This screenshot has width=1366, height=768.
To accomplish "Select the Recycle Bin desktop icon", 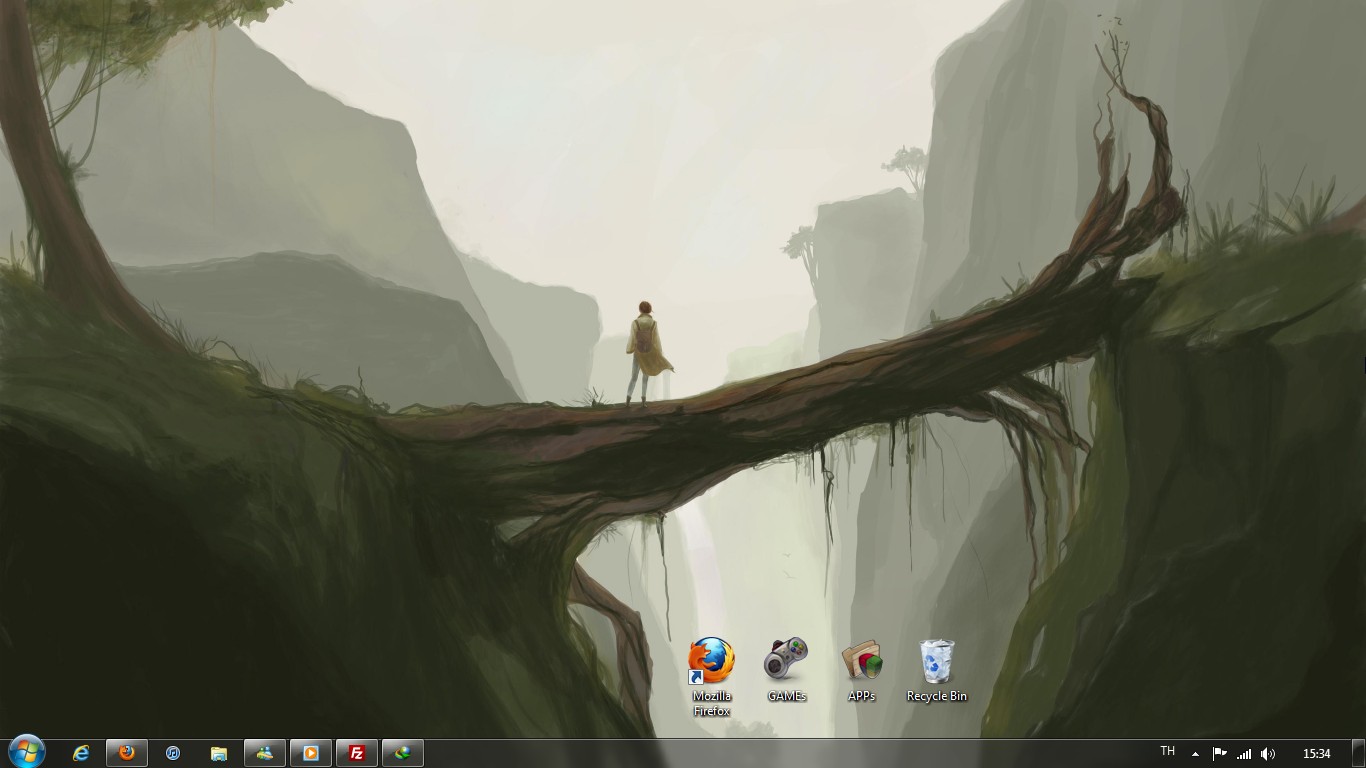I will (937, 661).
